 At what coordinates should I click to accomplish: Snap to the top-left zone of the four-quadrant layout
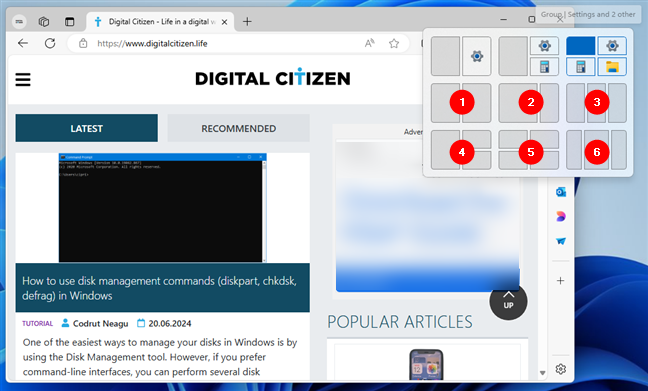coord(513,140)
